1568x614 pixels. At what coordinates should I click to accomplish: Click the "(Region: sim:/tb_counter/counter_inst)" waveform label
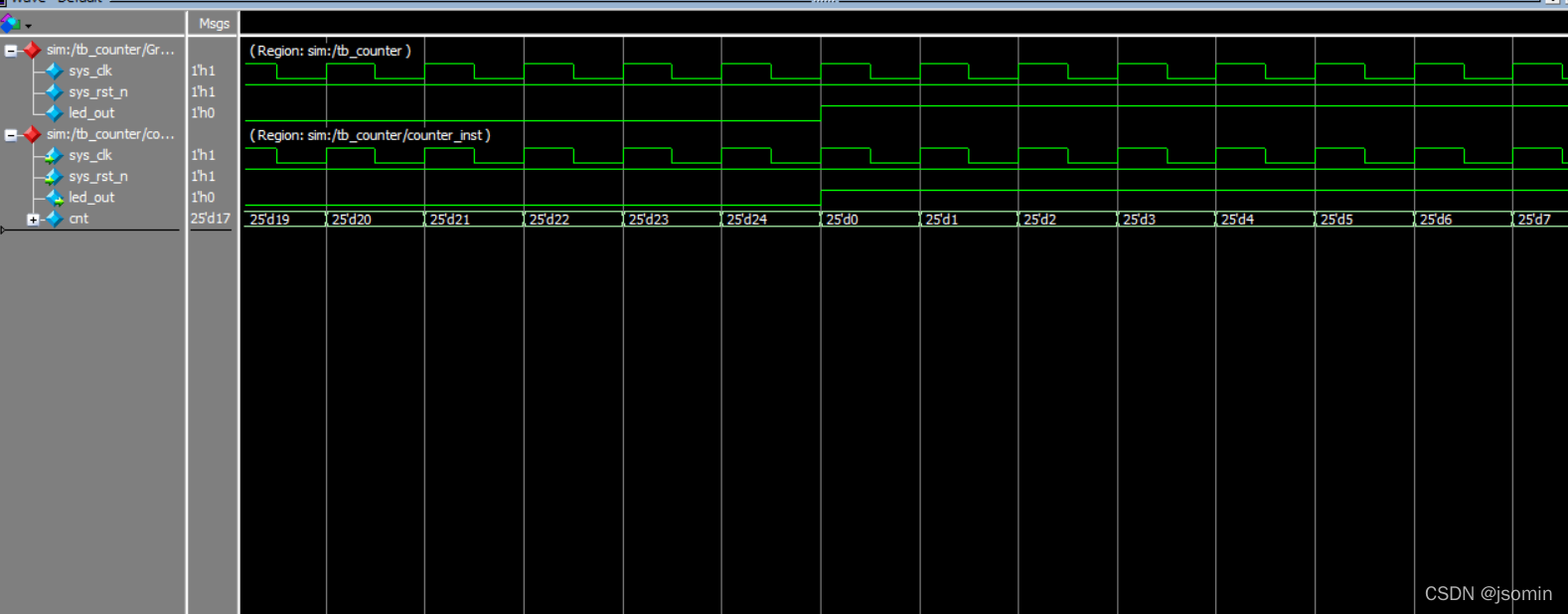370,135
